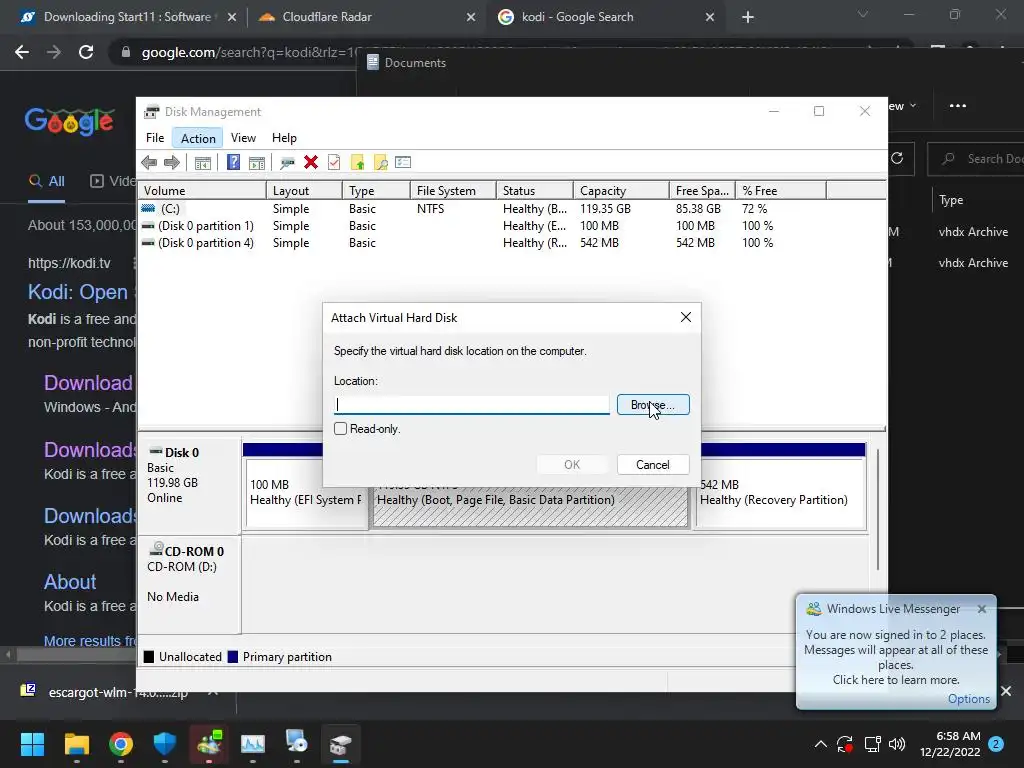Switch to Cloudflare Radar tab

click(x=366, y=17)
